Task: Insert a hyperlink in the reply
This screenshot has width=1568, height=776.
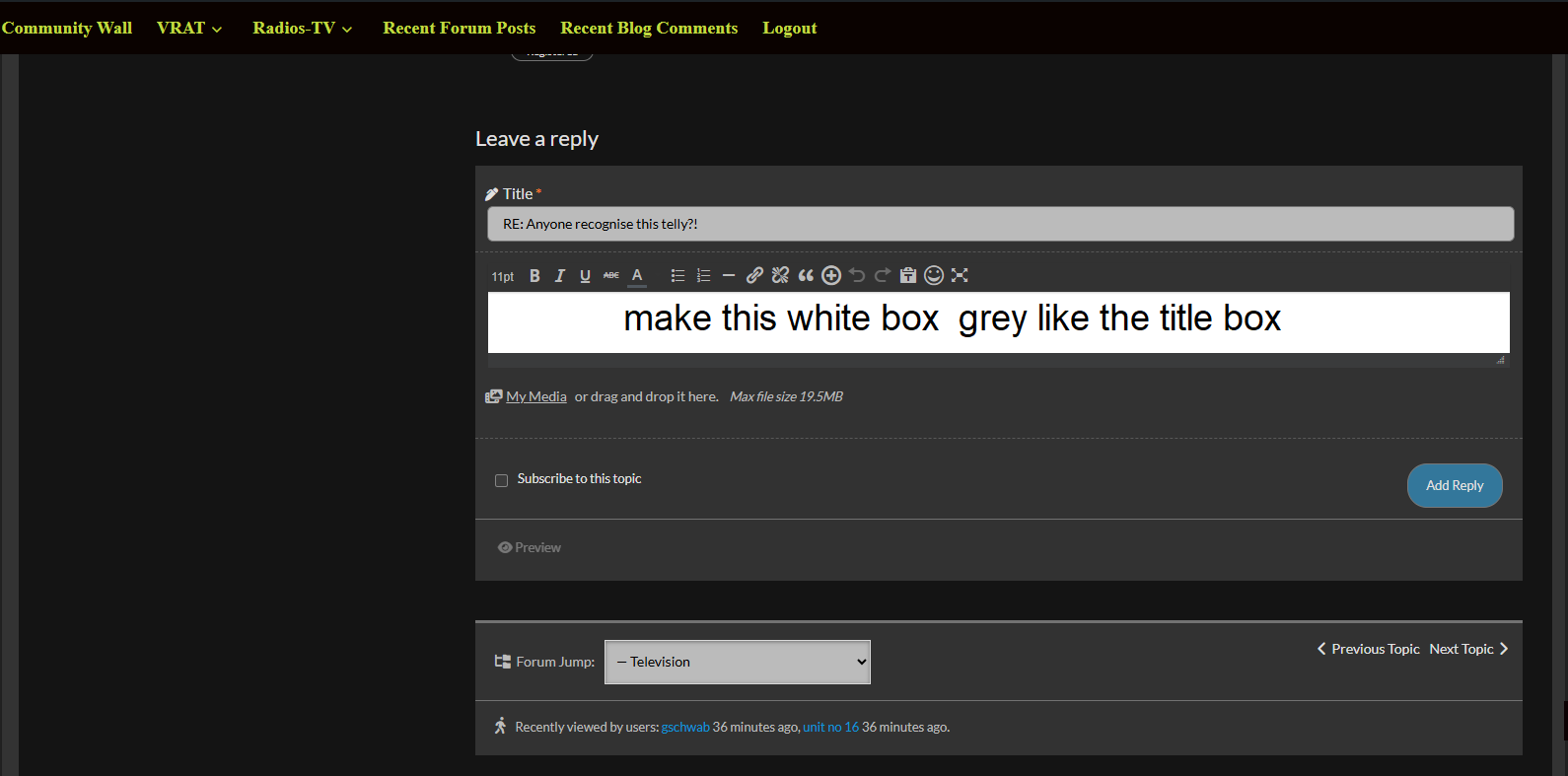Action: pos(754,275)
